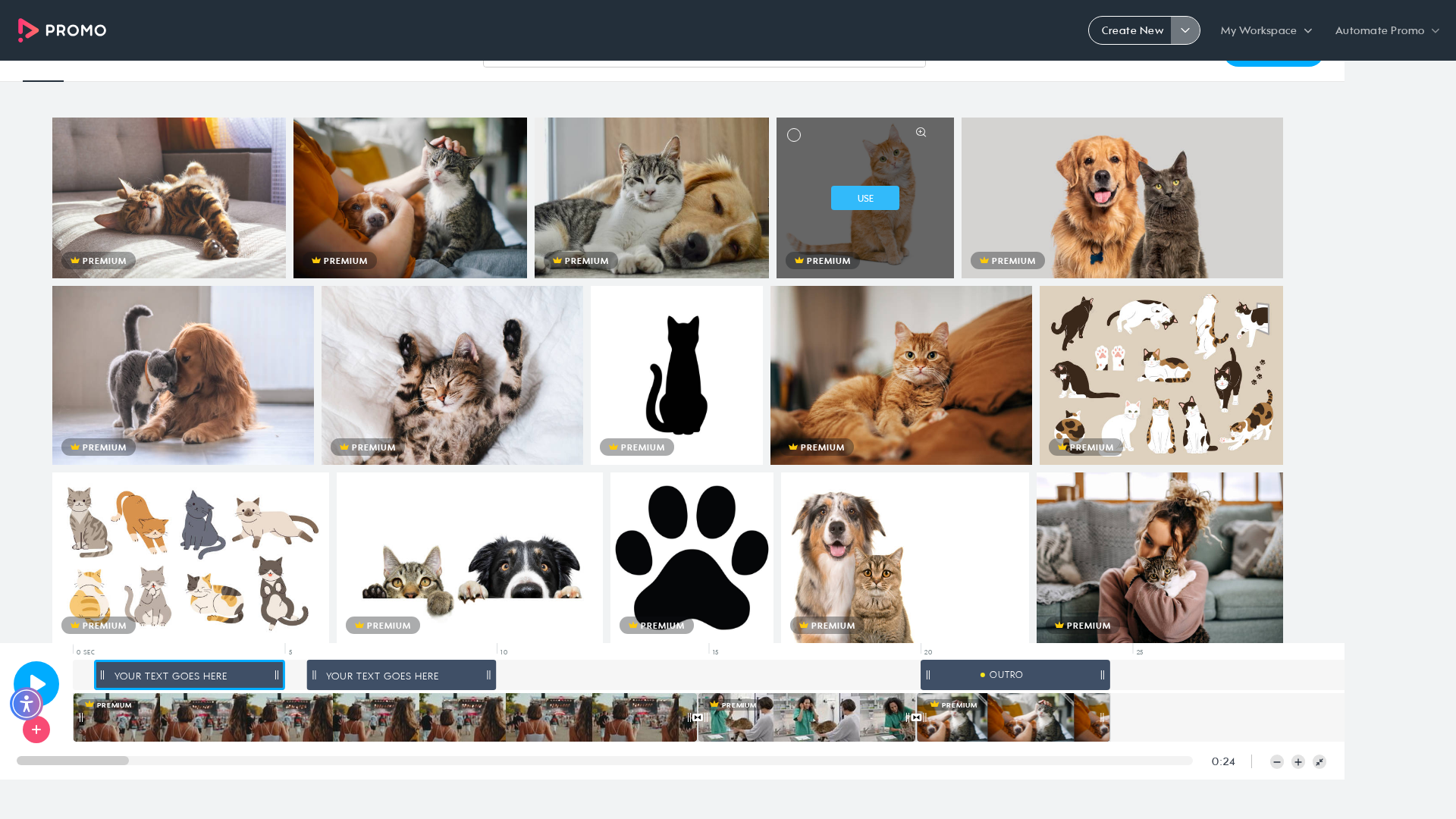This screenshot has width=1456, height=819.
Task: Select the cat and border collie peeking image
Action: [x=469, y=558]
